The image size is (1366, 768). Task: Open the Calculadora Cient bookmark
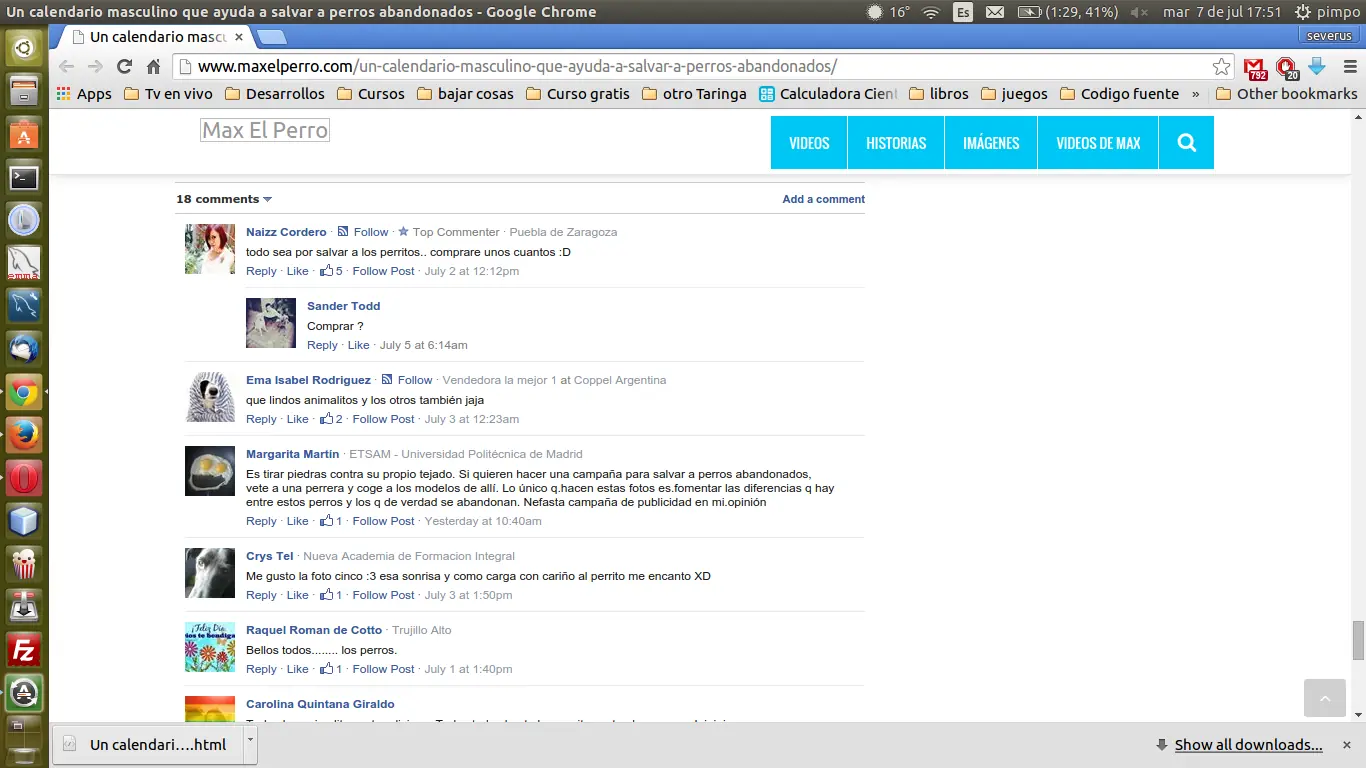click(x=828, y=94)
